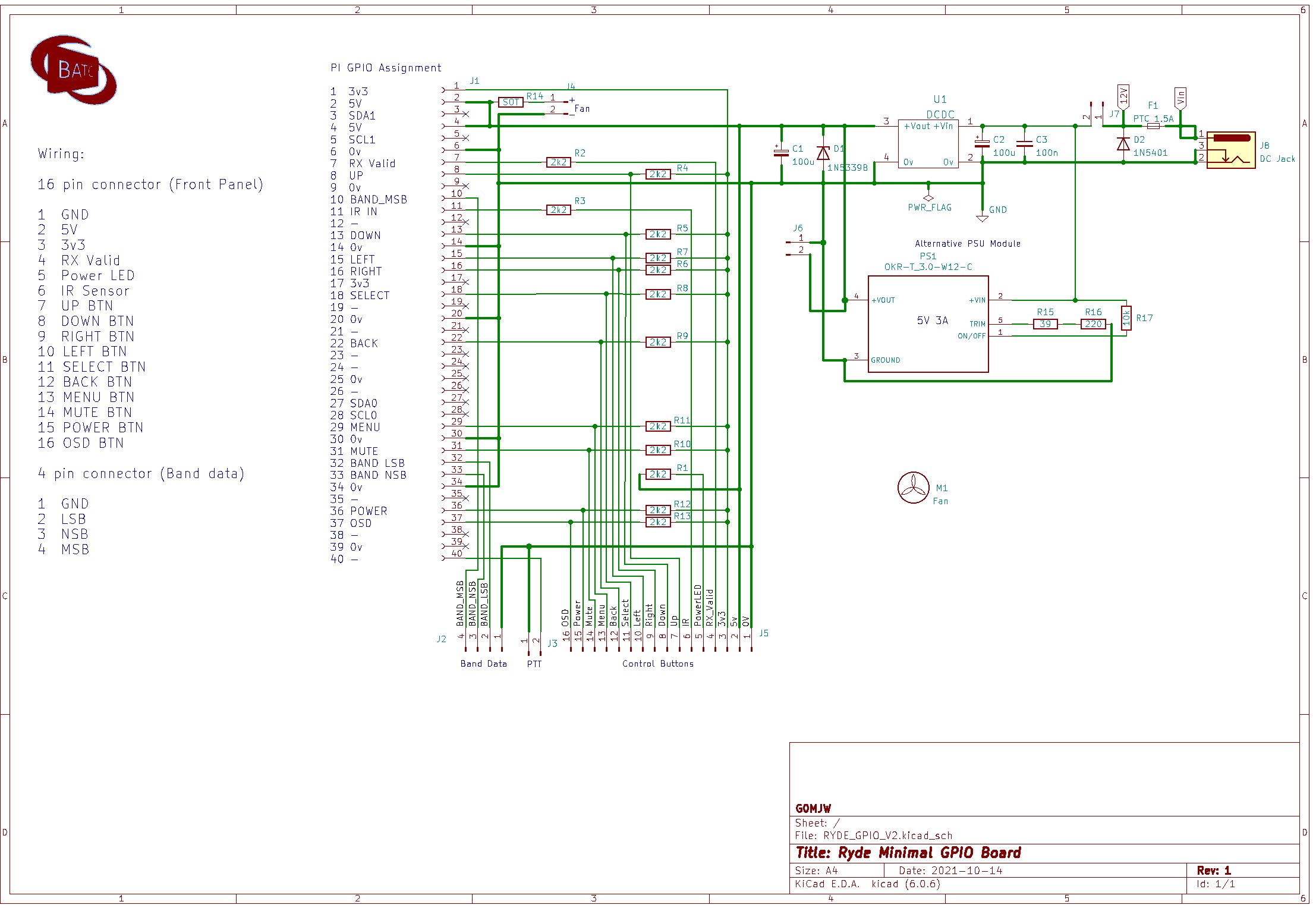Viewport: 1316px width, 911px height.
Task: Click the 'Alternative PSU Module' label
Action: pos(968,244)
